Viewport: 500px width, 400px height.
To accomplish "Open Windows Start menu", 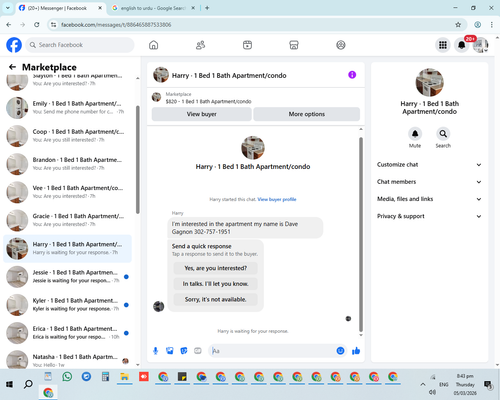I will pos(9,384).
